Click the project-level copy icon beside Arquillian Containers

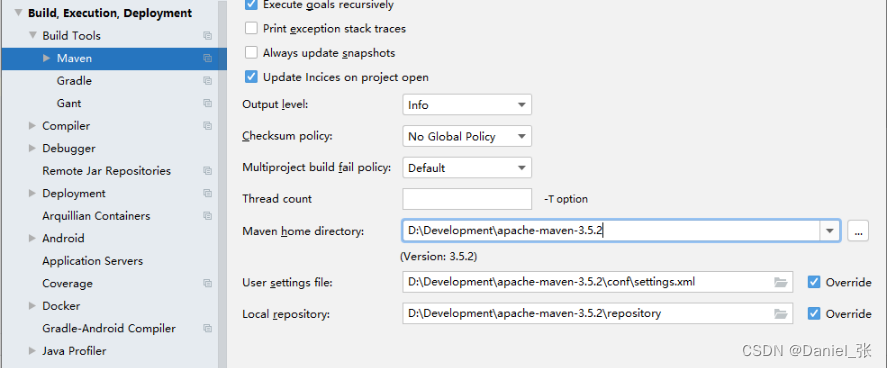208,216
